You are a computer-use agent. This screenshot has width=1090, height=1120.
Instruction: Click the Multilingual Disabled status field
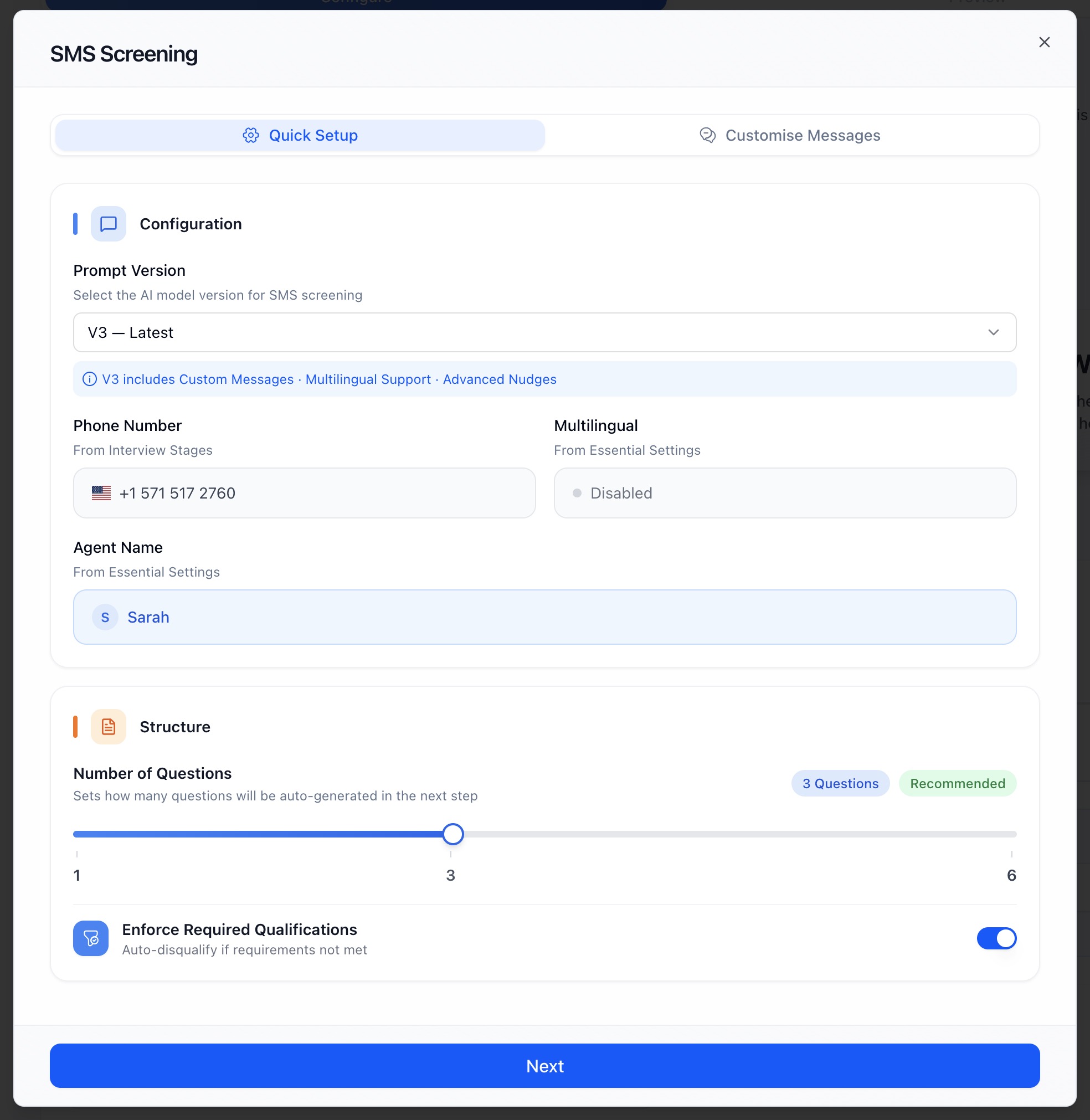click(x=784, y=493)
